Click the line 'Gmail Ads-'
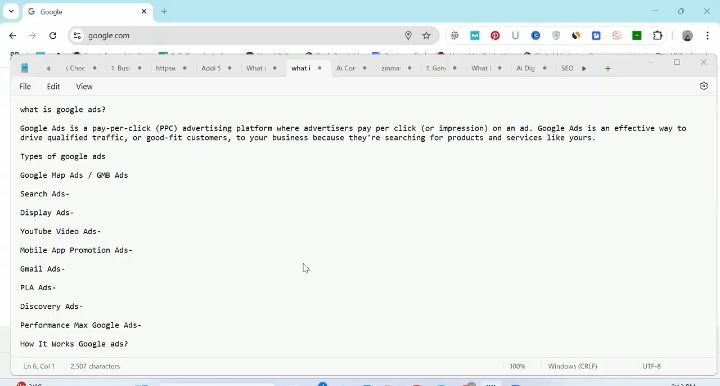720x386 pixels. pos(42,269)
